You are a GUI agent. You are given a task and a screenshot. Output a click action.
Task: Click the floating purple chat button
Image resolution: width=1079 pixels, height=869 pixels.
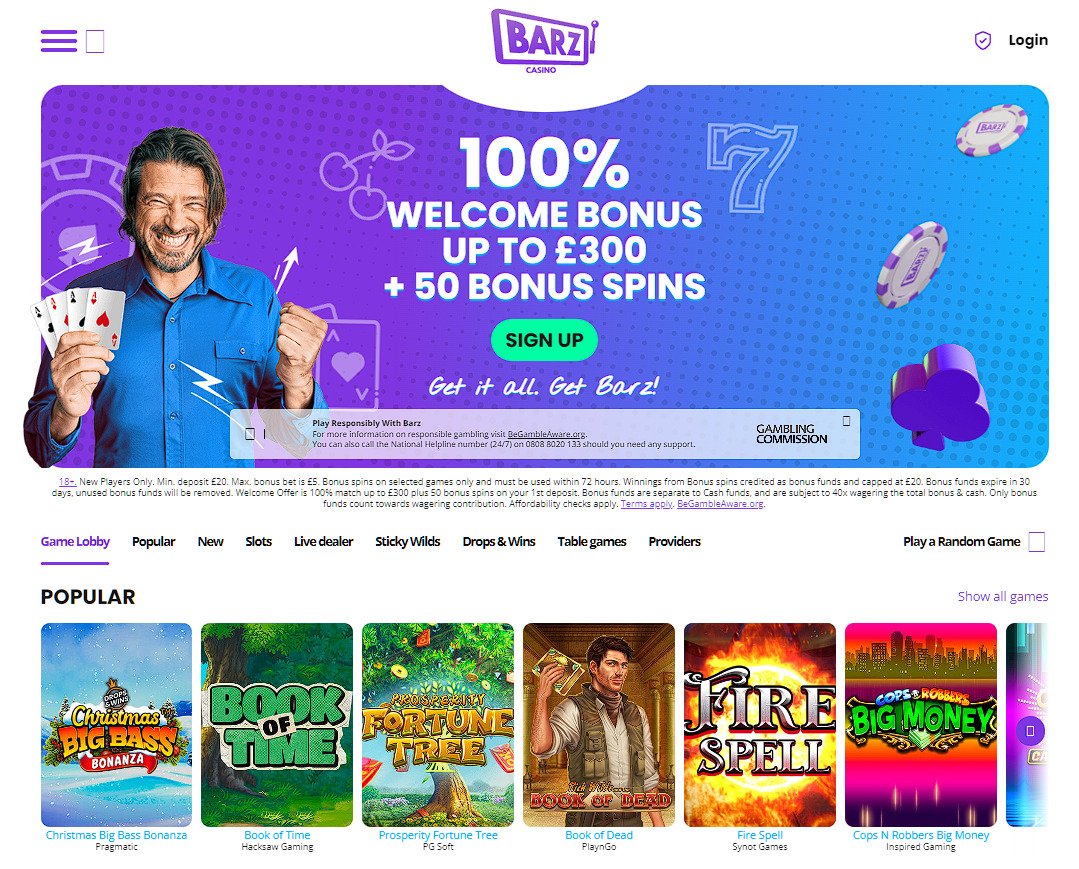[1030, 731]
